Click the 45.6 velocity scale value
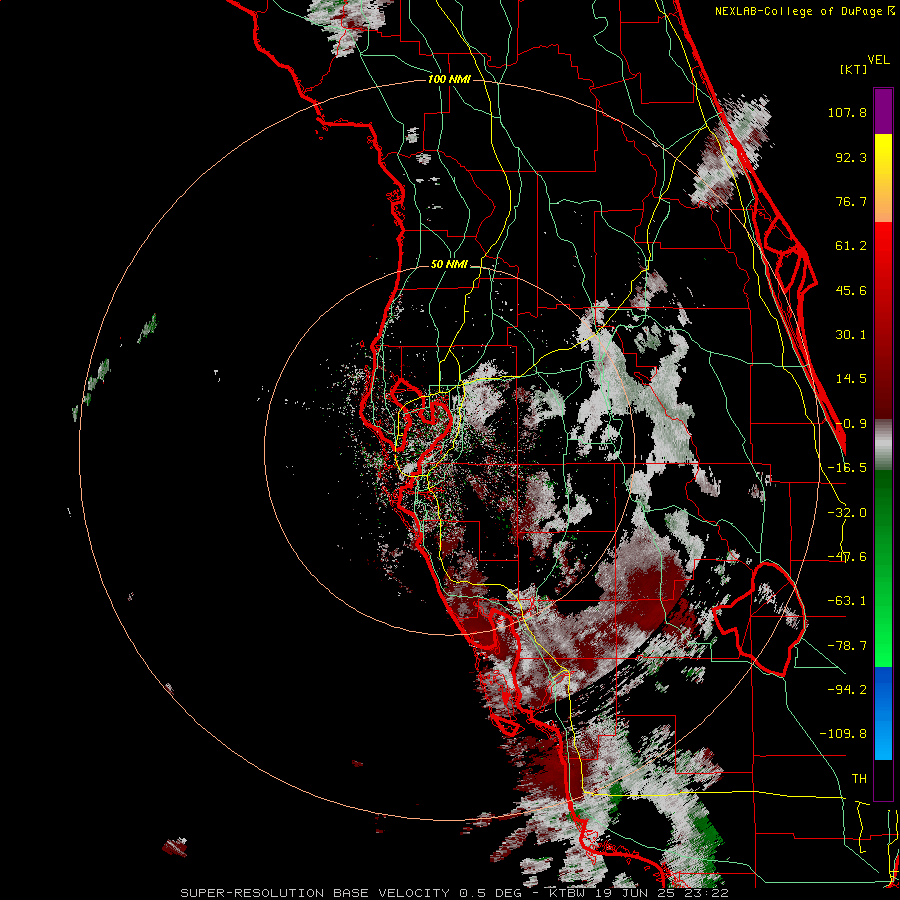The height and width of the screenshot is (900, 900). (x=851, y=290)
